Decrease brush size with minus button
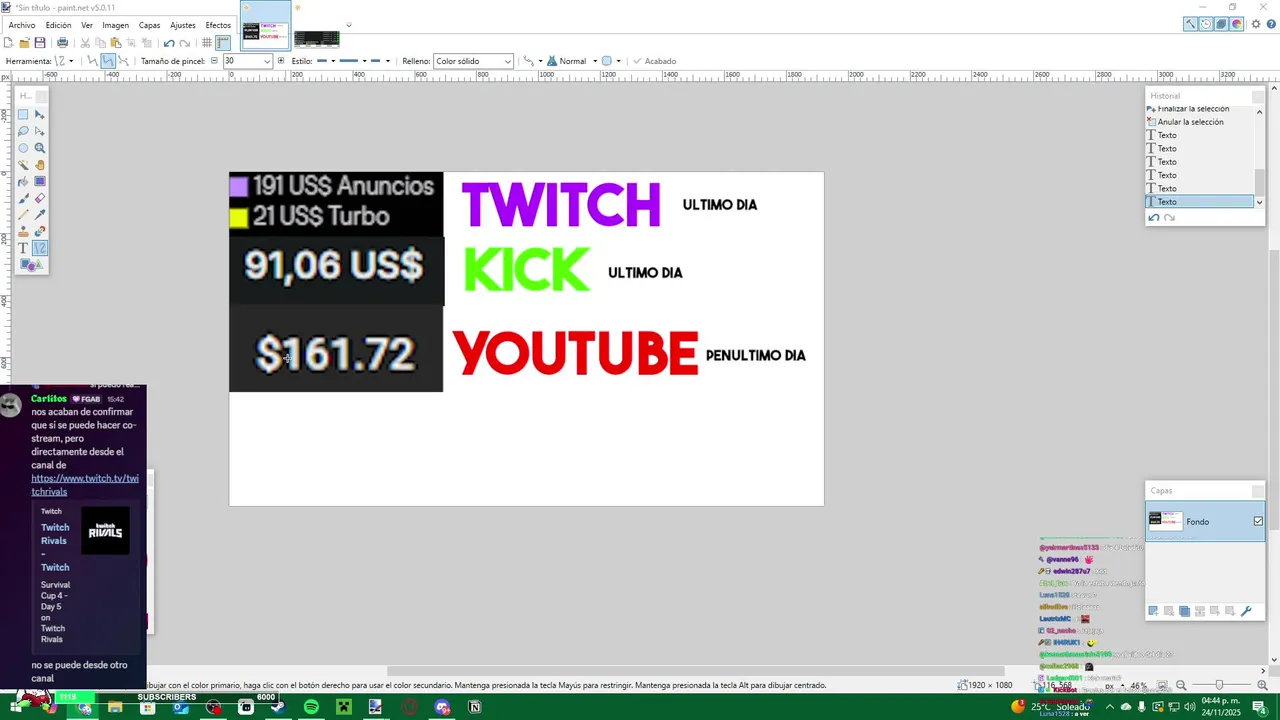This screenshot has height=720, width=1280. pyautogui.click(x=214, y=61)
